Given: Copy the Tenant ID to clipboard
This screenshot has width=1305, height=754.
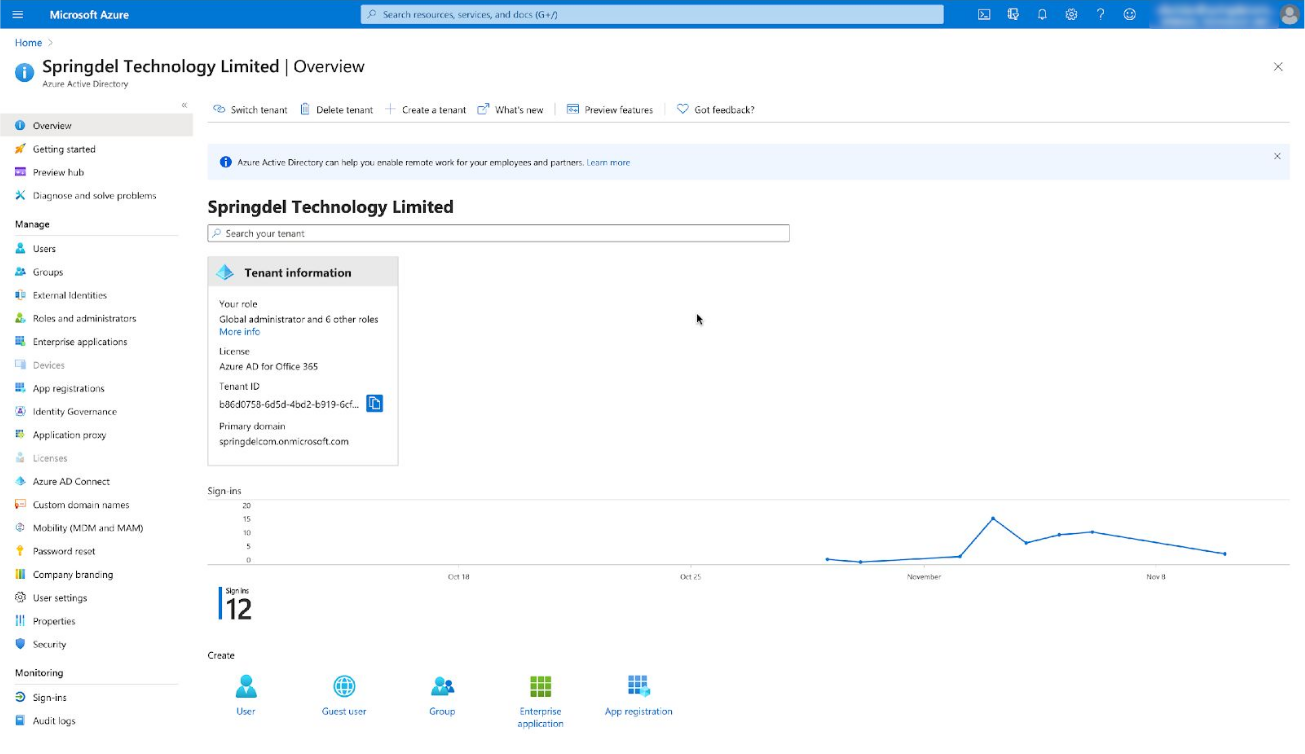Looking at the screenshot, I should tap(374, 403).
